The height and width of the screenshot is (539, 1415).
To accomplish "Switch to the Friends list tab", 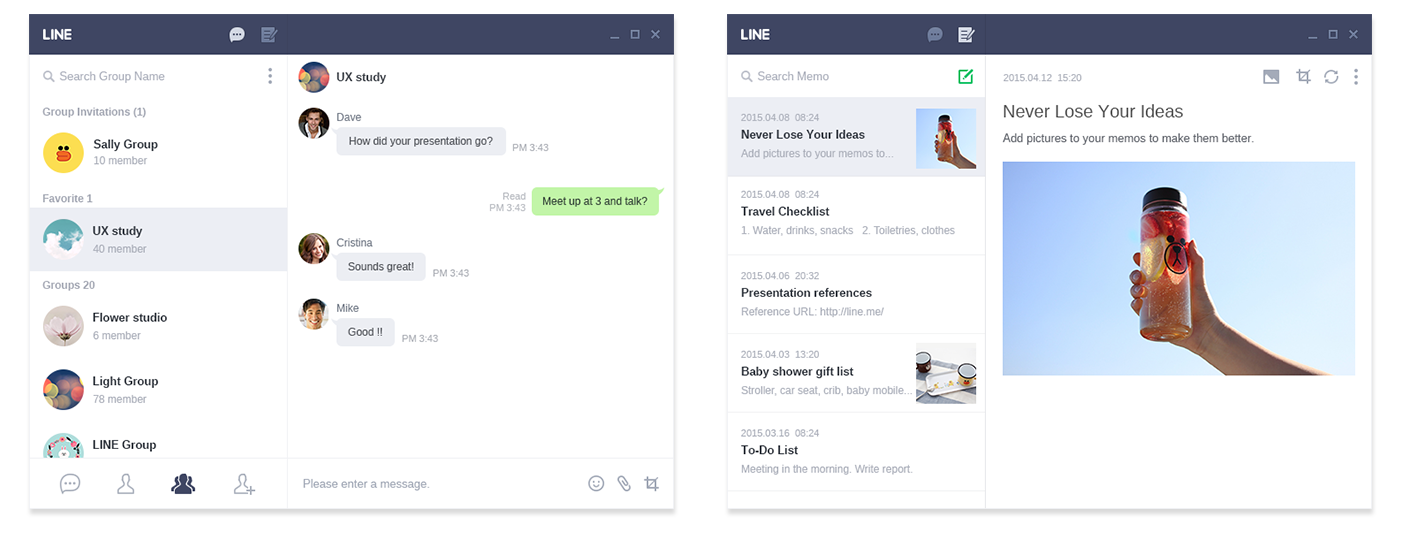I will point(126,484).
